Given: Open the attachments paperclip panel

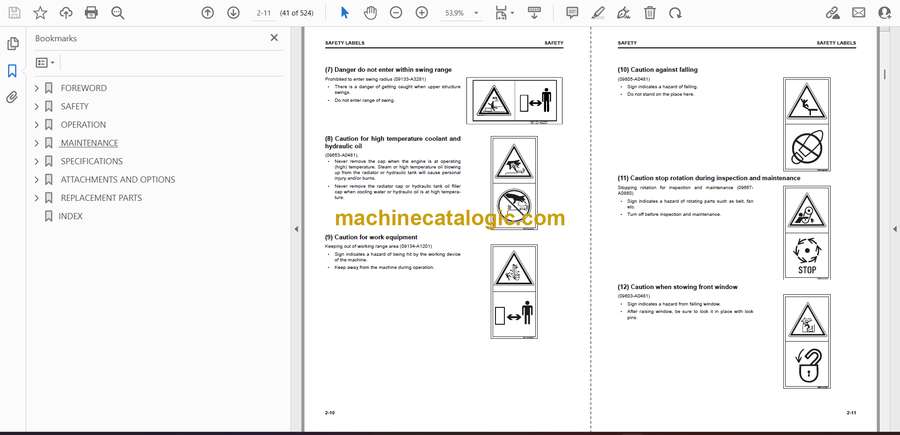Looking at the screenshot, I should (x=12, y=97).
